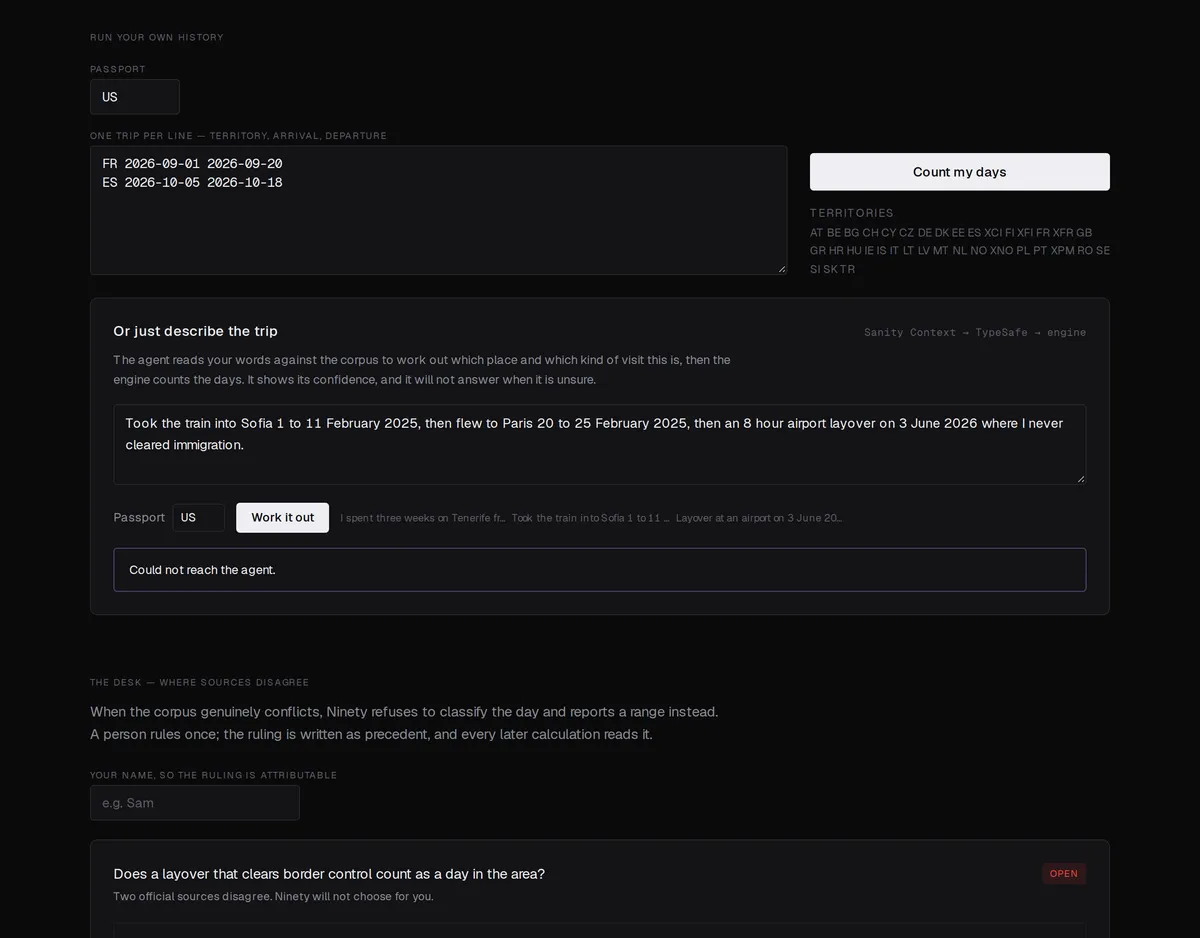Select the XFI territory code

1025,233
